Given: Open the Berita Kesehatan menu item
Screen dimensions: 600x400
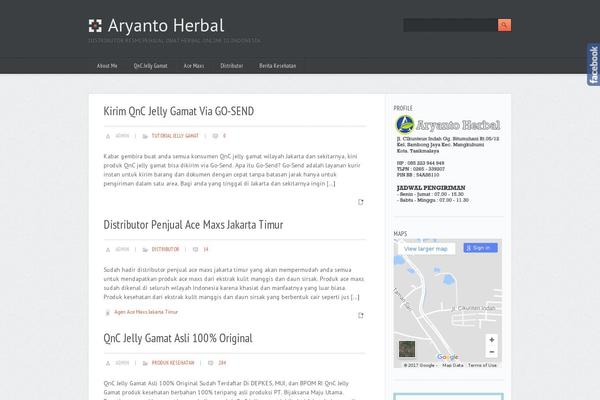Looking at the screenshot, I should (x=277, y=66).
